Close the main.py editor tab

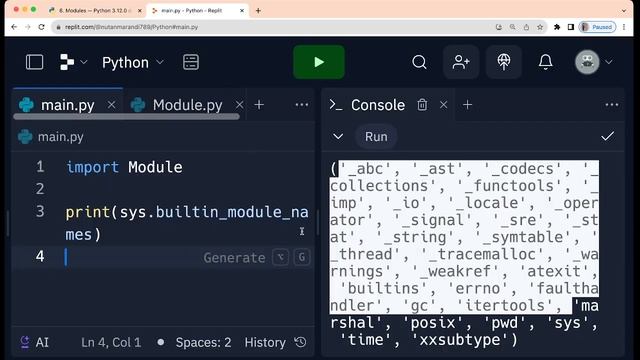click(111, 105)
